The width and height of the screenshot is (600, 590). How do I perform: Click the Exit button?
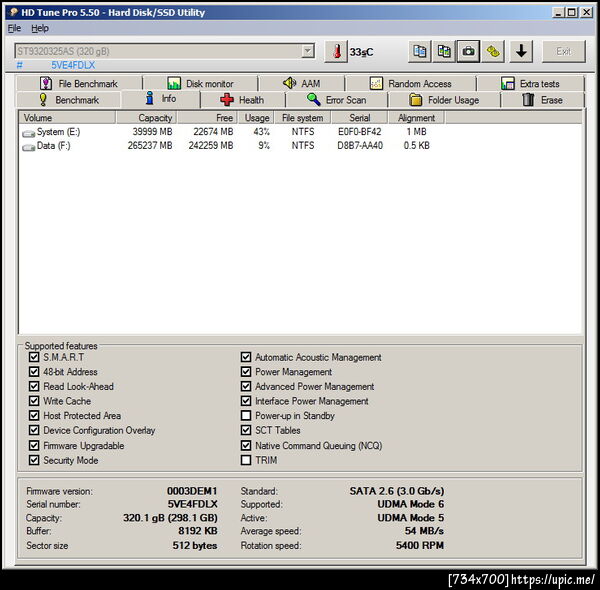click(x=564, y=51)
